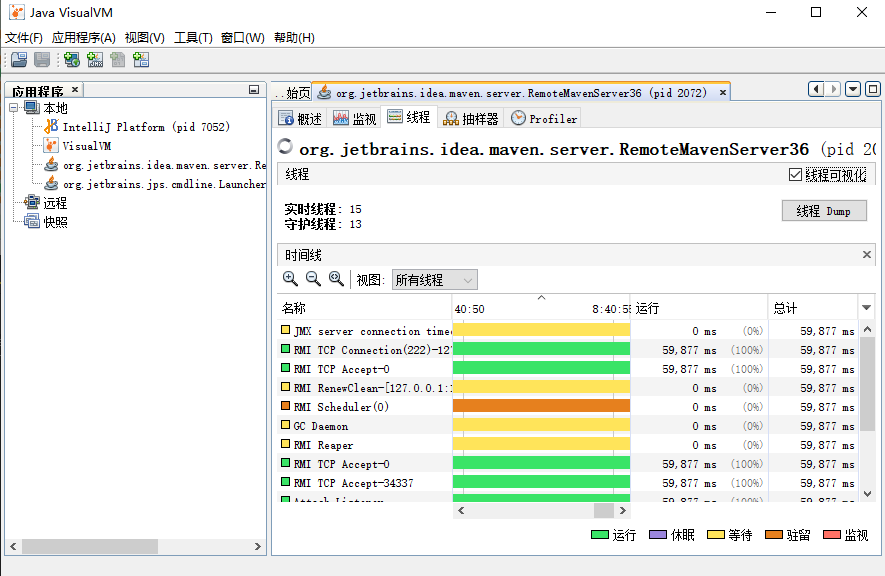Close the 应用程序 panel tab
The width and height of the screenshot is (885, 576).
click(x=75, y=90)
